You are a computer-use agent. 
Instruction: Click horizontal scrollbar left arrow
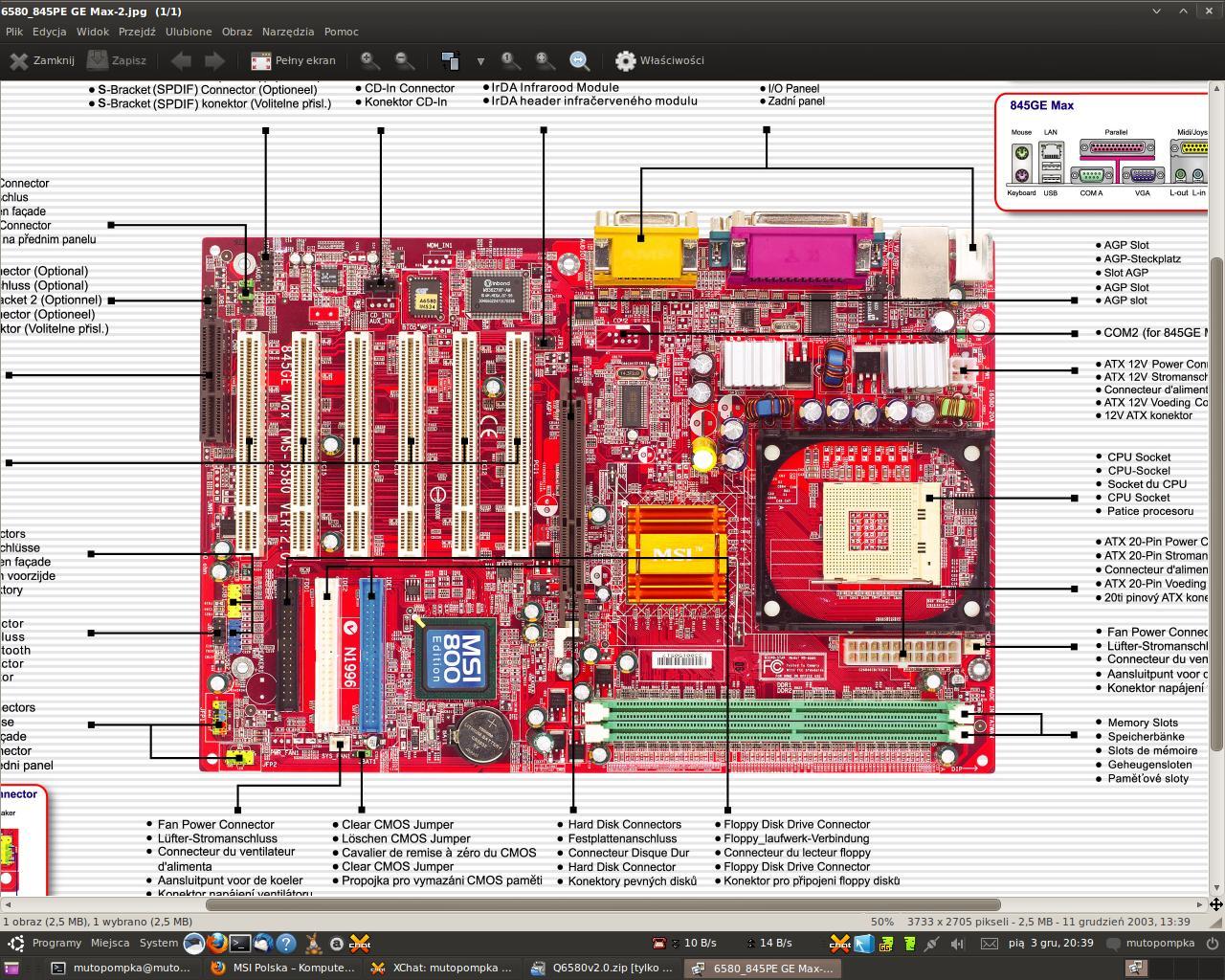(7, 904)
